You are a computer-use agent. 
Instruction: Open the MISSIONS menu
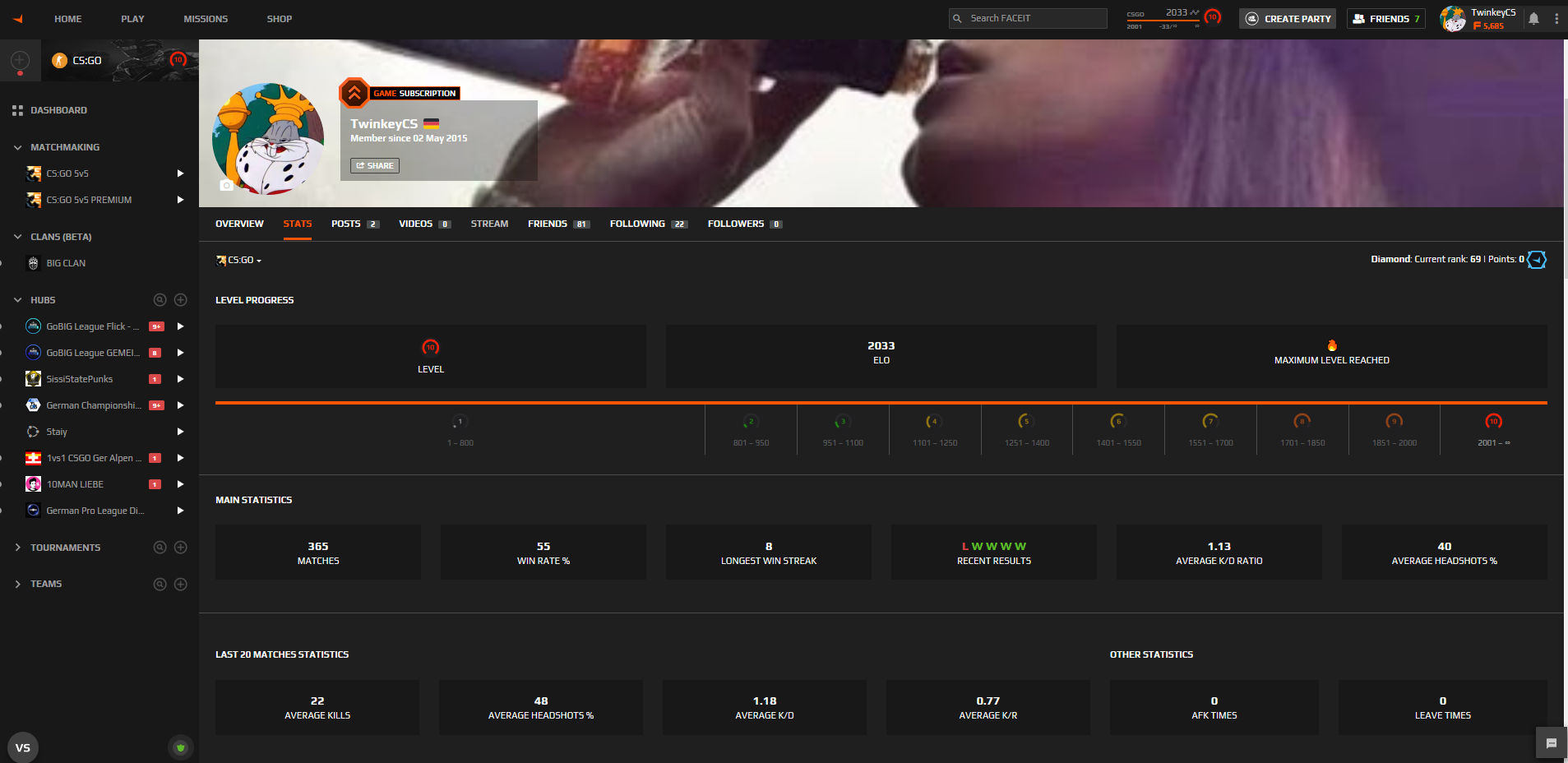206,19
